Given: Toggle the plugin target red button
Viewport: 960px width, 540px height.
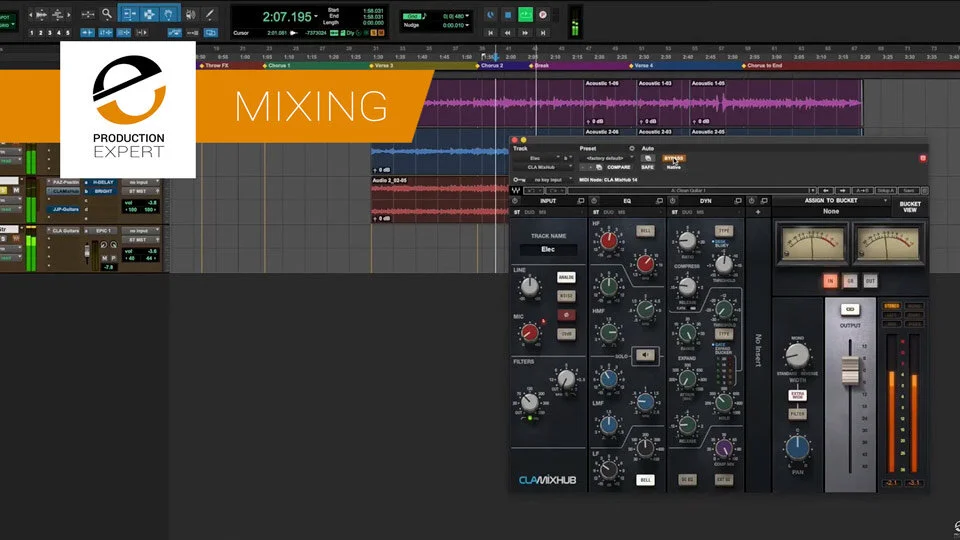Looking at the screenshot, I should tap(923, 159).
